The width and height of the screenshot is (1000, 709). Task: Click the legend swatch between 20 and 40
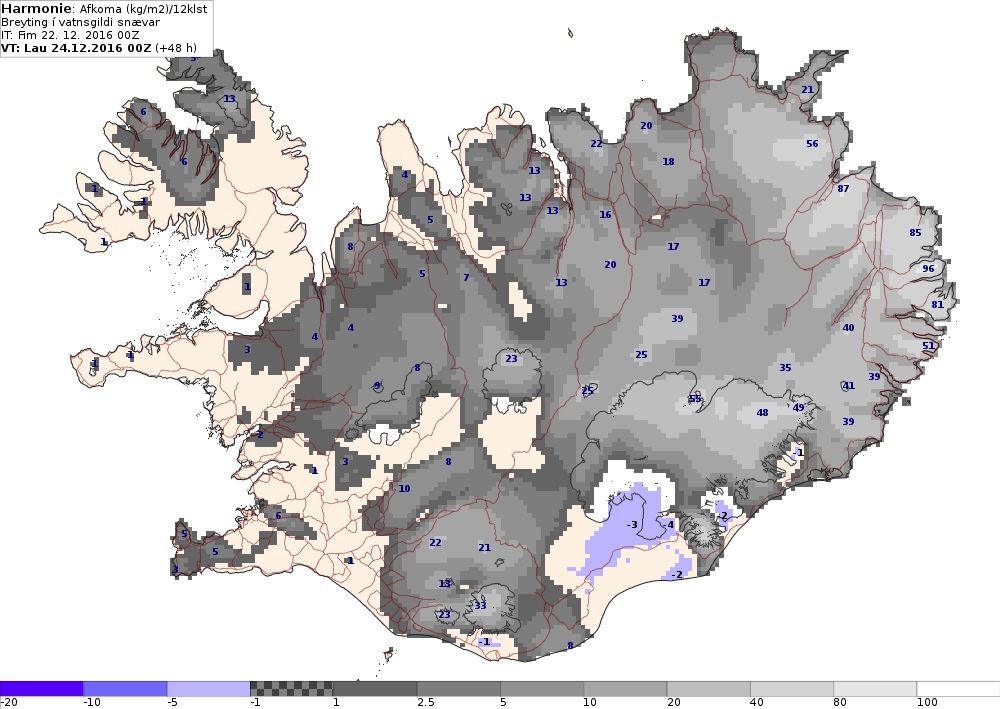pyautogui.click(x=709, y=689)
